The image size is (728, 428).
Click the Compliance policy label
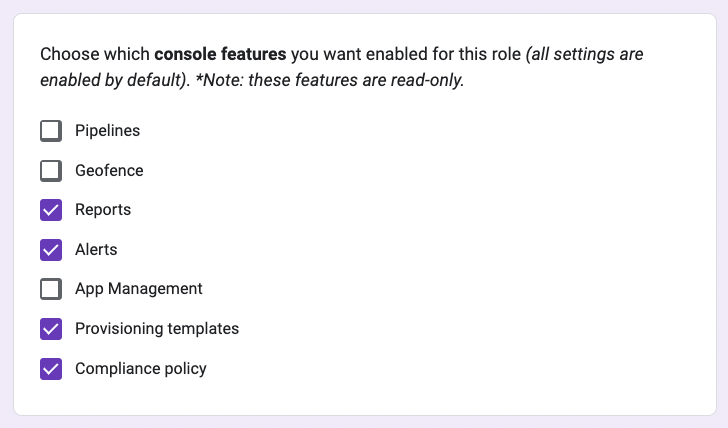tap(141, 369)
